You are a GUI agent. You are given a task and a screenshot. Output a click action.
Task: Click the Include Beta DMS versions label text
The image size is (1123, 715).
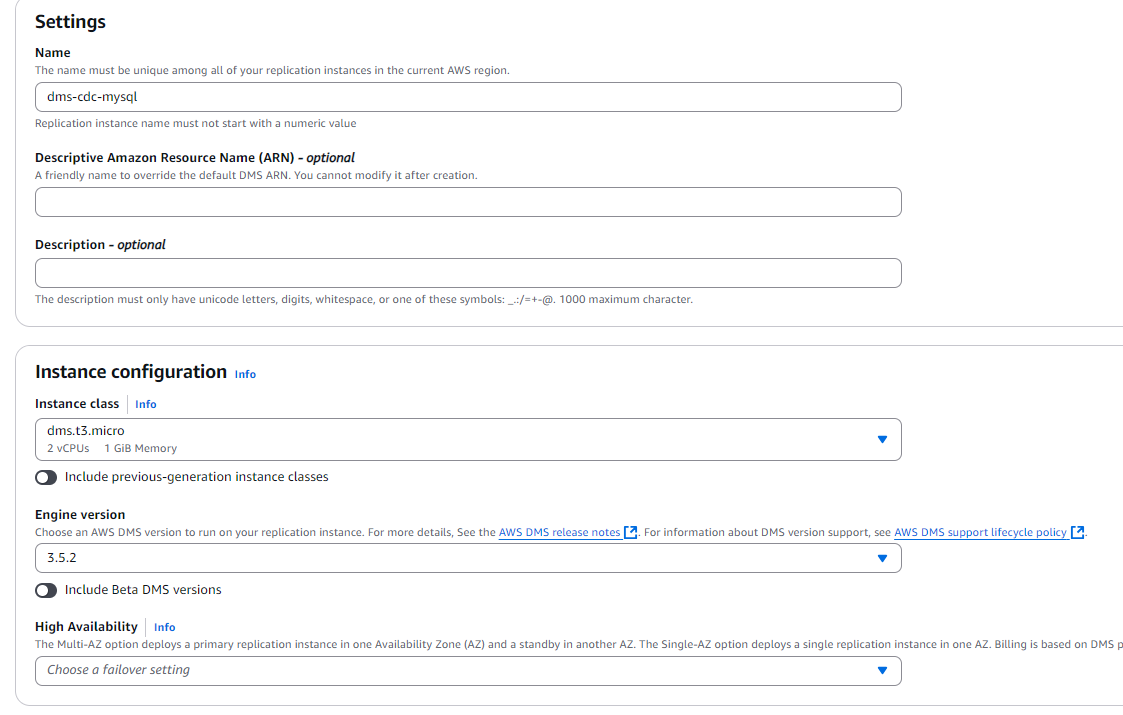tap(143, 590)
